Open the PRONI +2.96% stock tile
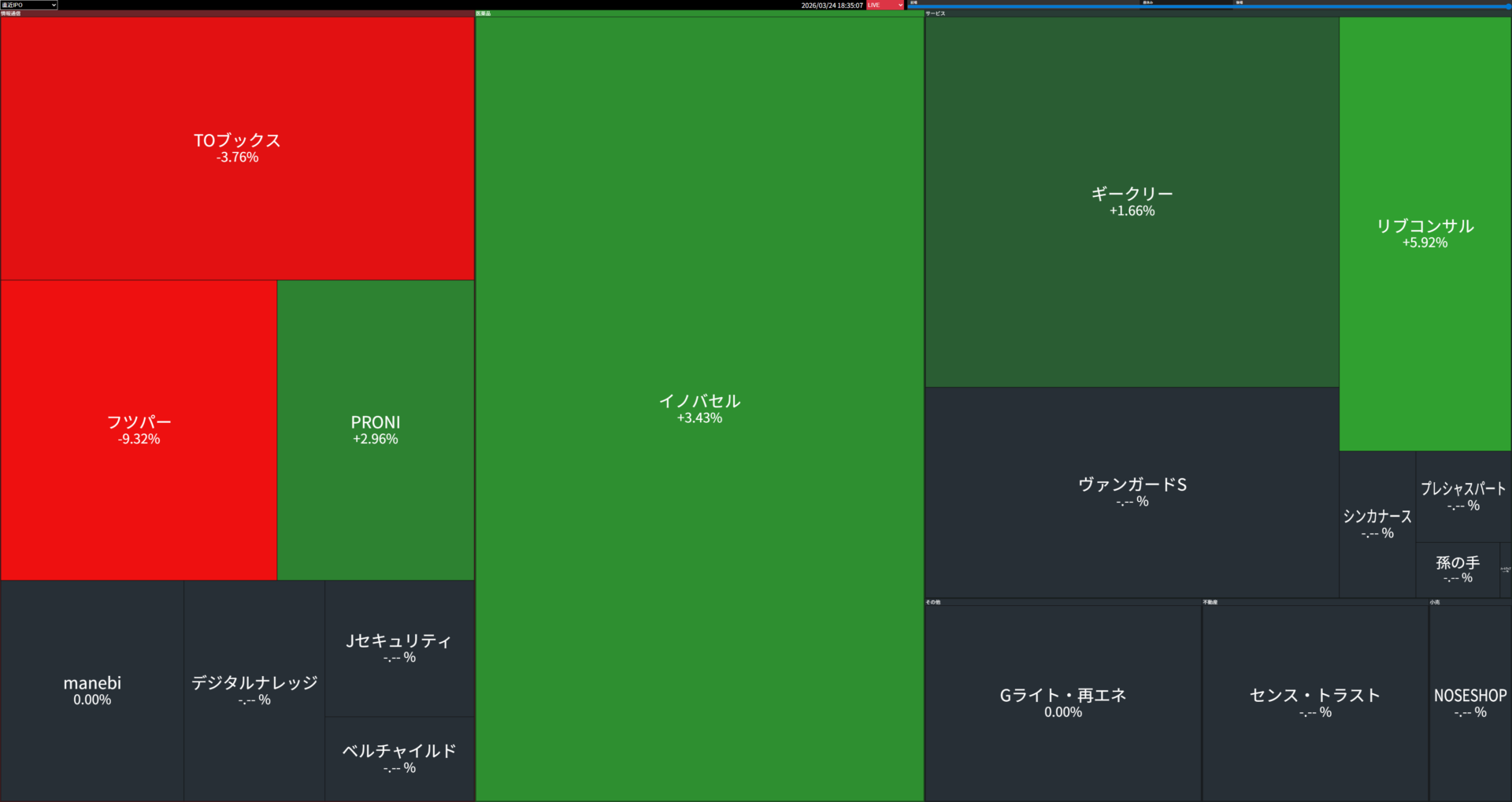This screenshot has height=802, width=1512. click(376, 430)
